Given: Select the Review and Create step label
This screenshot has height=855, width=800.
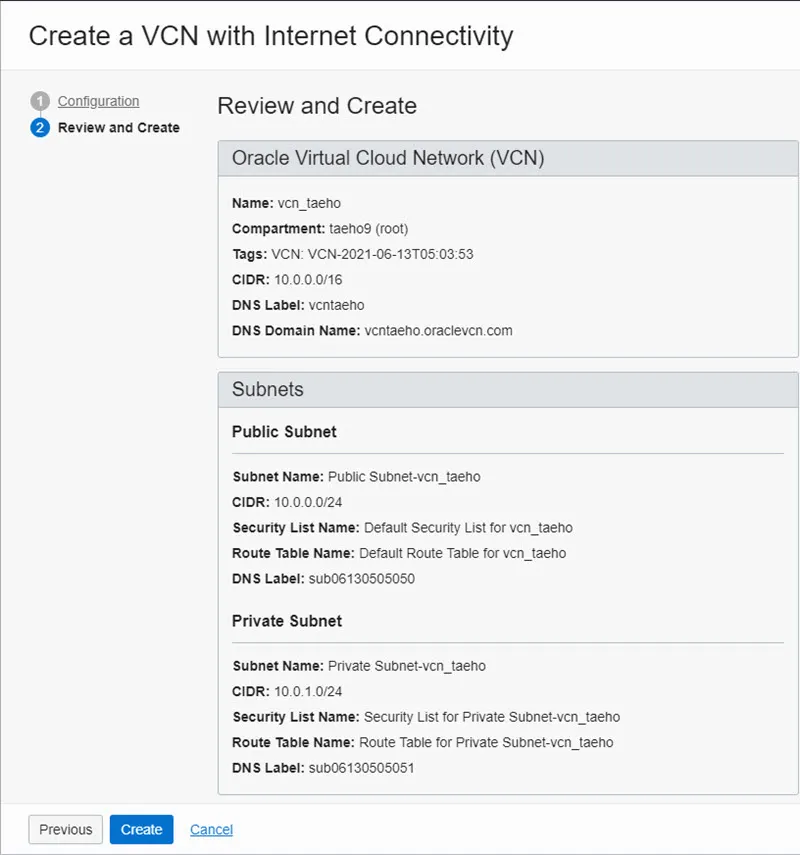Looking at the screenshot, I should [x=119, y=128].
